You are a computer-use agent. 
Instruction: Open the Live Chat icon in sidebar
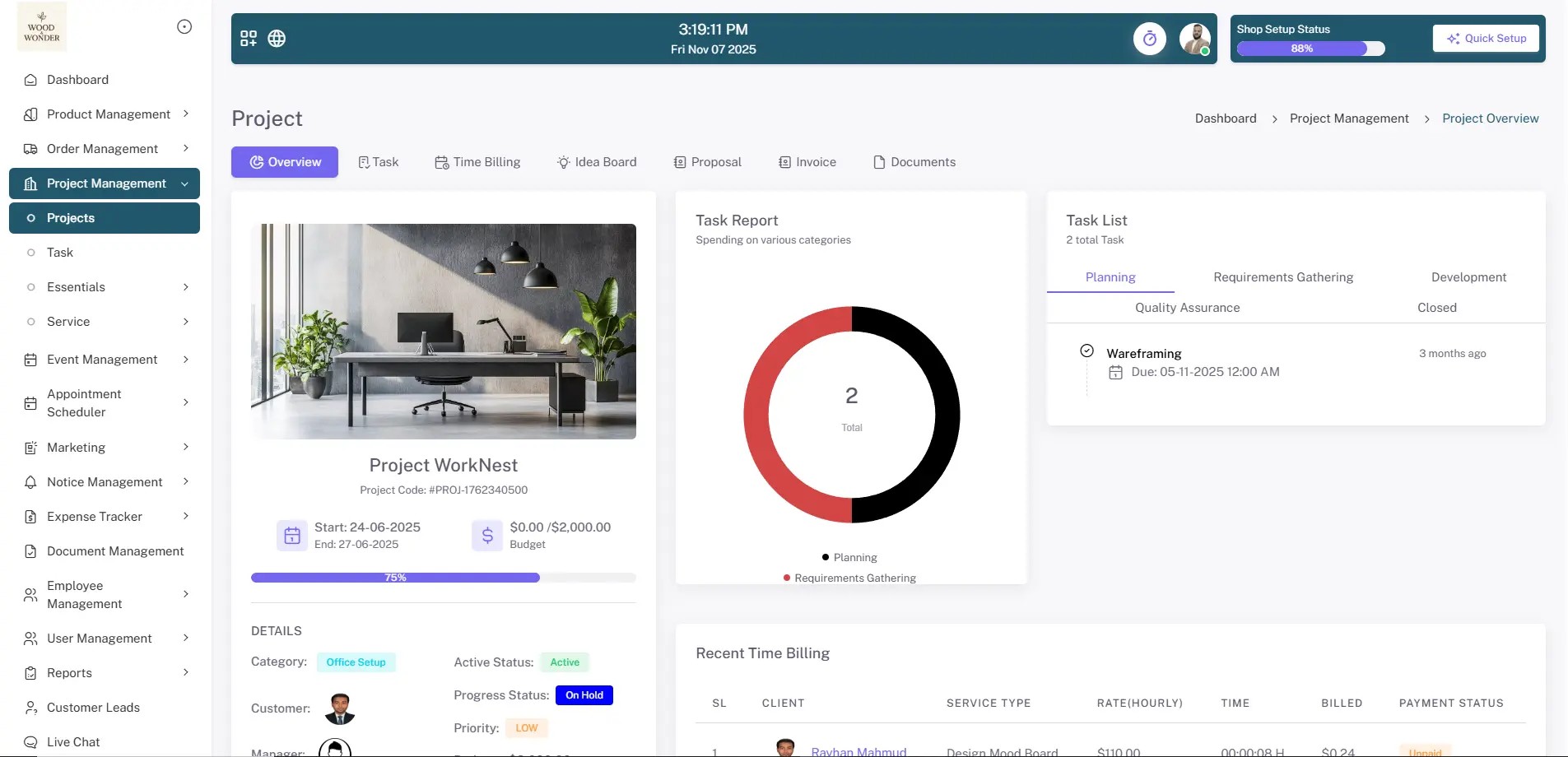(30, 741)
